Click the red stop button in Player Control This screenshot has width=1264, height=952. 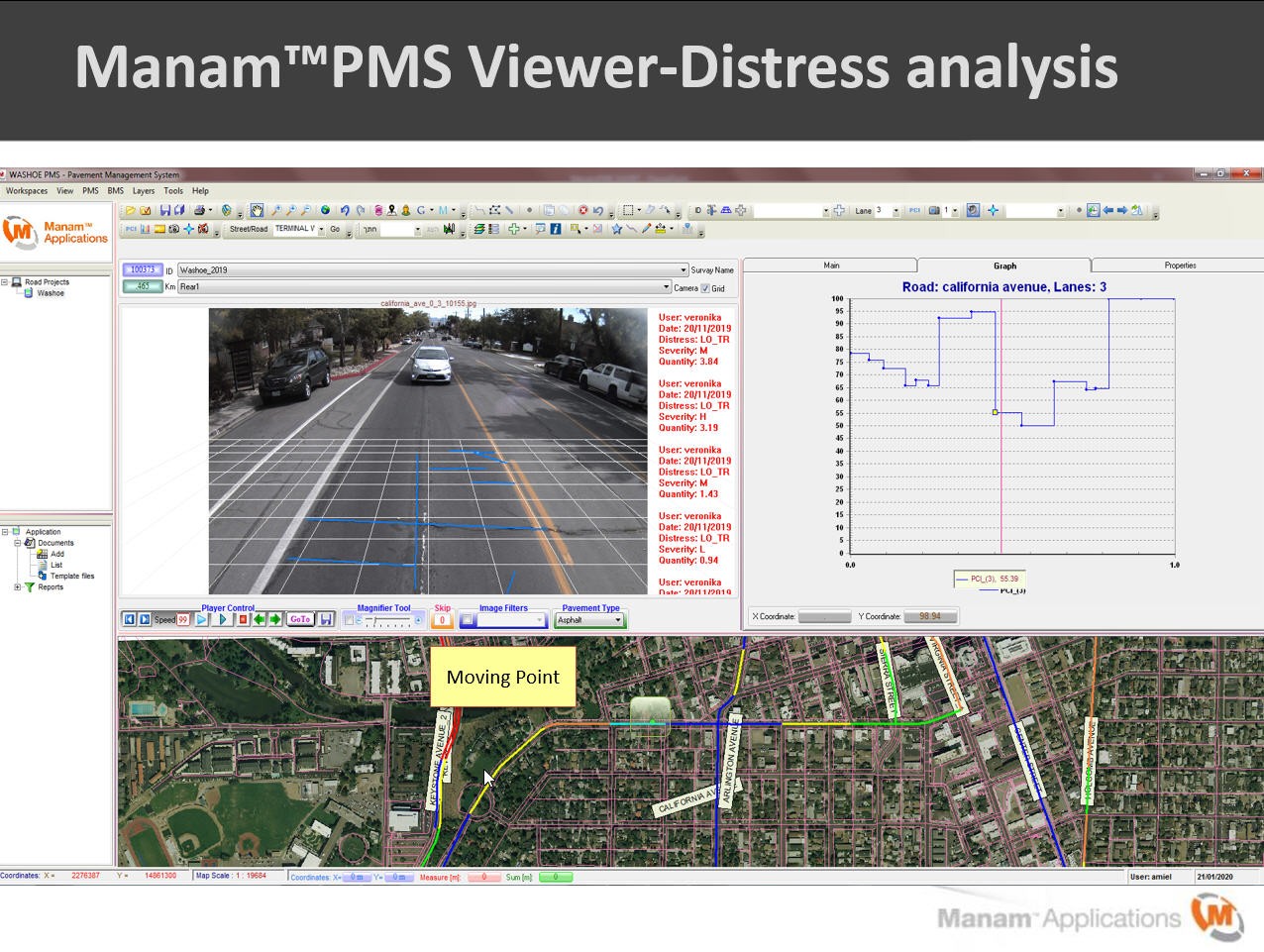[243, 620]
